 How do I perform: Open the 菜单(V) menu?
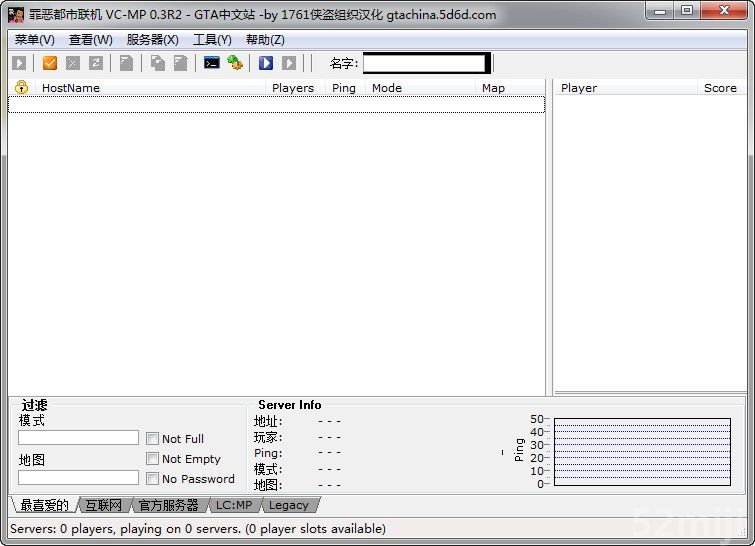pyautogui.click(x=35, y=40)
